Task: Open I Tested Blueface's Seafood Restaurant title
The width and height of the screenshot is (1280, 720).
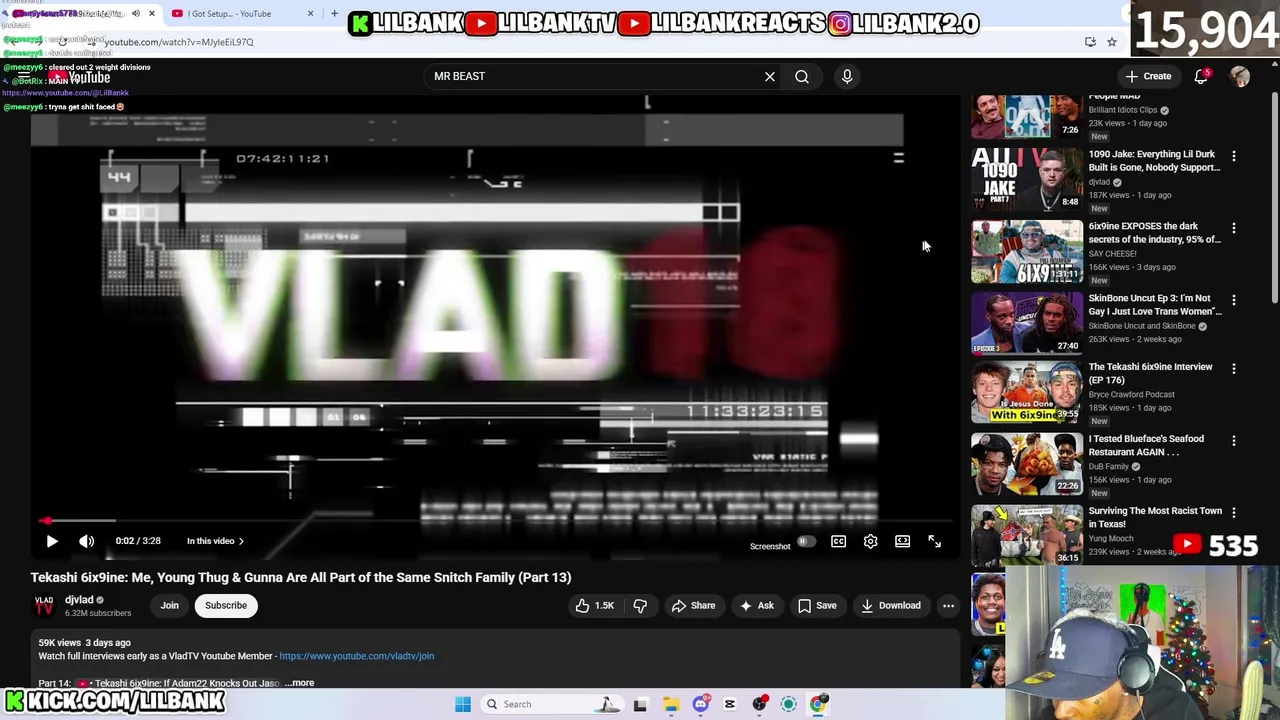Action: (1146, 445)
